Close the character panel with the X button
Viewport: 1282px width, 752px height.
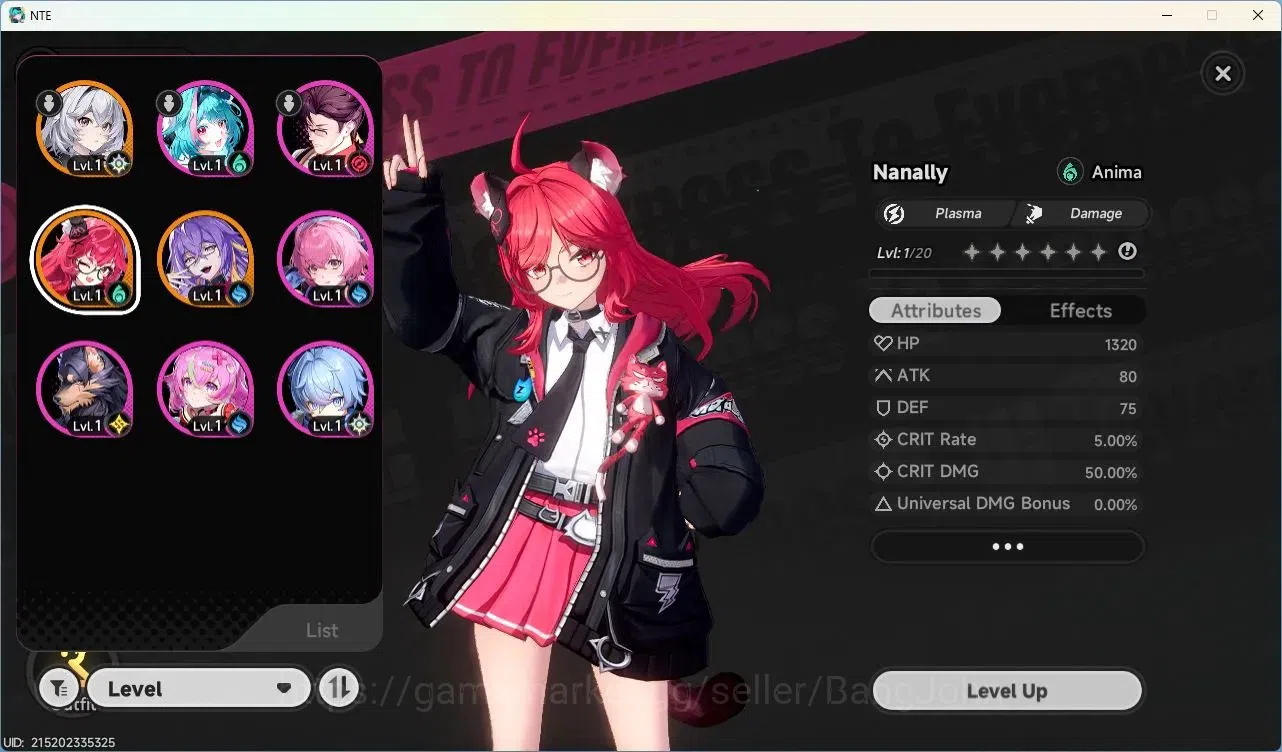[1222, 73]
